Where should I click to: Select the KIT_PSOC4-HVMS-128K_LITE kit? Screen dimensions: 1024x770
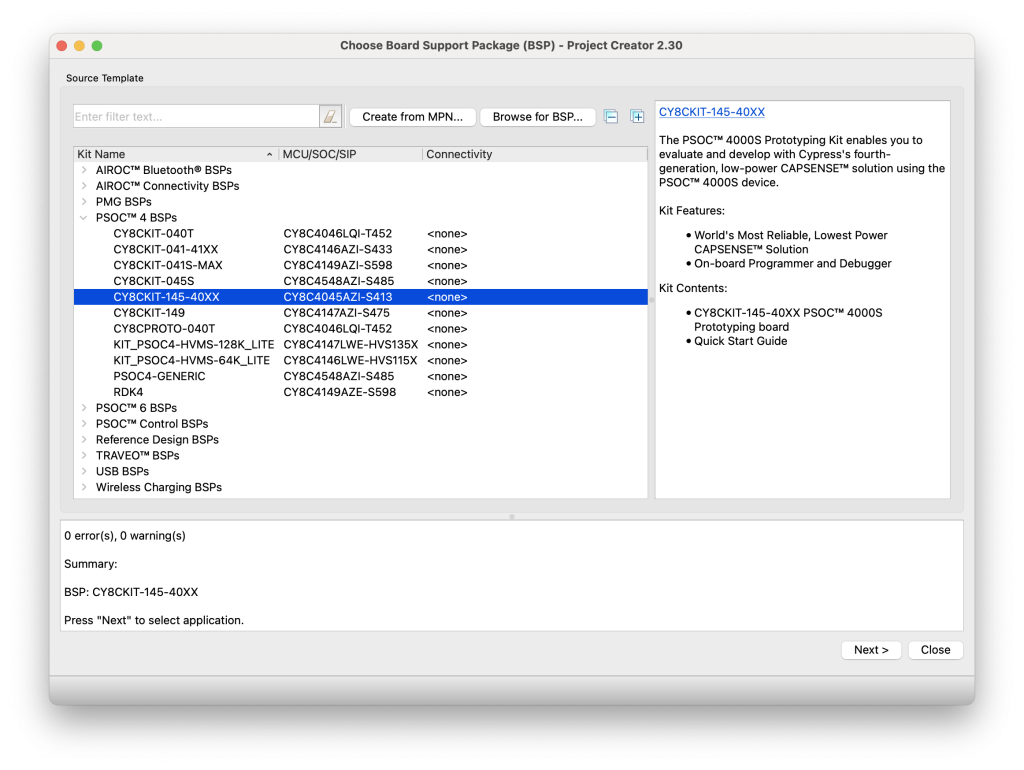coord(193,345)
